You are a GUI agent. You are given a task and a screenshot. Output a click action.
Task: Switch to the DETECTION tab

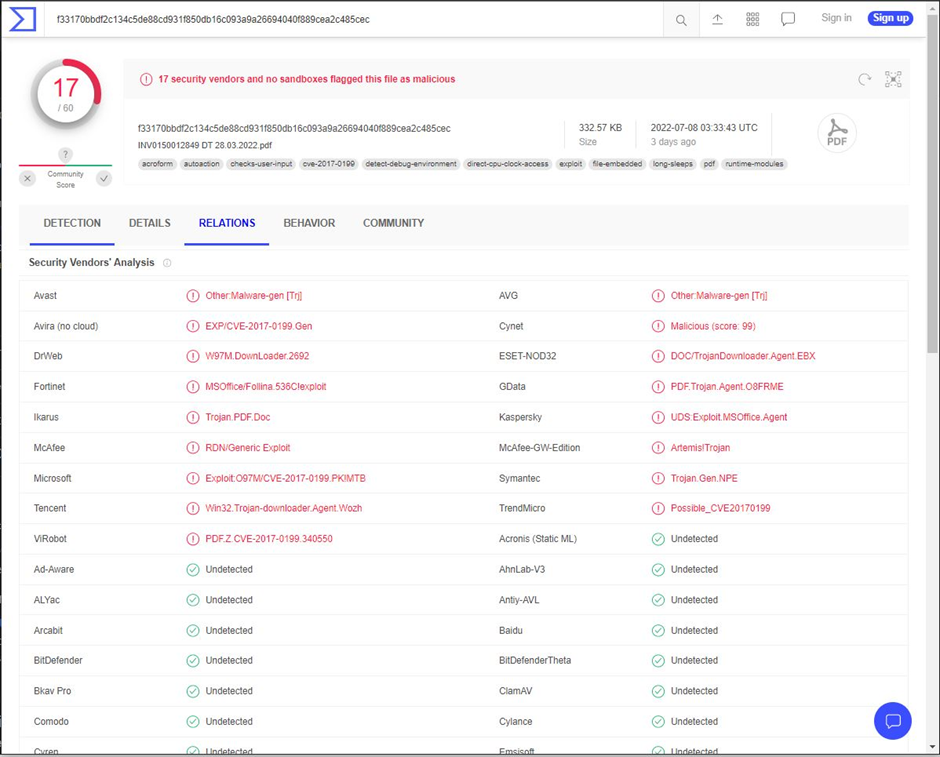point(72,223)
